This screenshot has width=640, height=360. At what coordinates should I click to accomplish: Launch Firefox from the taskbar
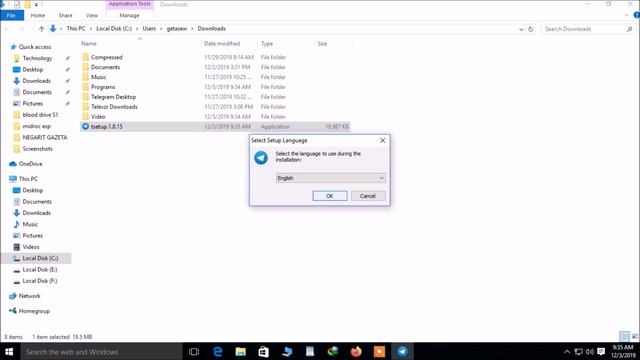356,351
